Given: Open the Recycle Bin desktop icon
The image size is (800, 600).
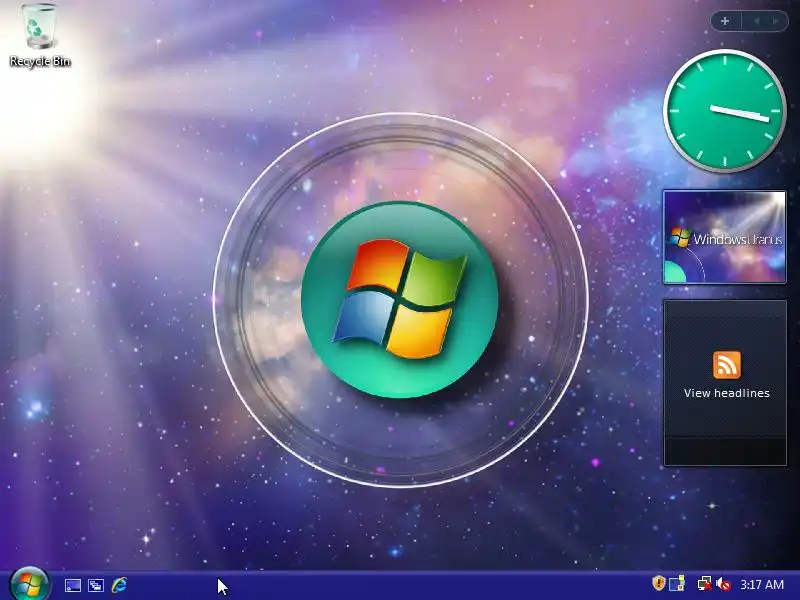Looking at the screenshot, I should (39, 36).
